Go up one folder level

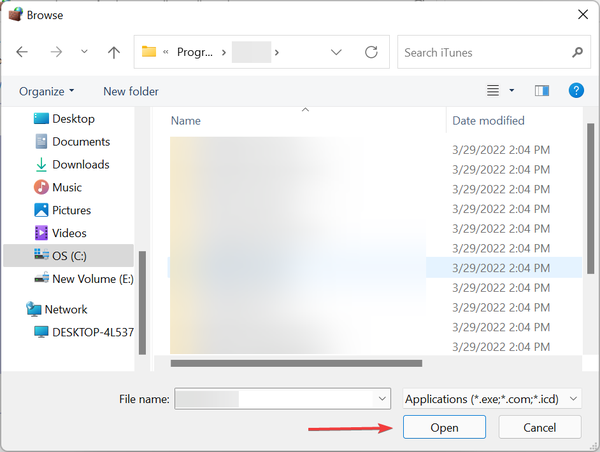(x=114, y=52)
